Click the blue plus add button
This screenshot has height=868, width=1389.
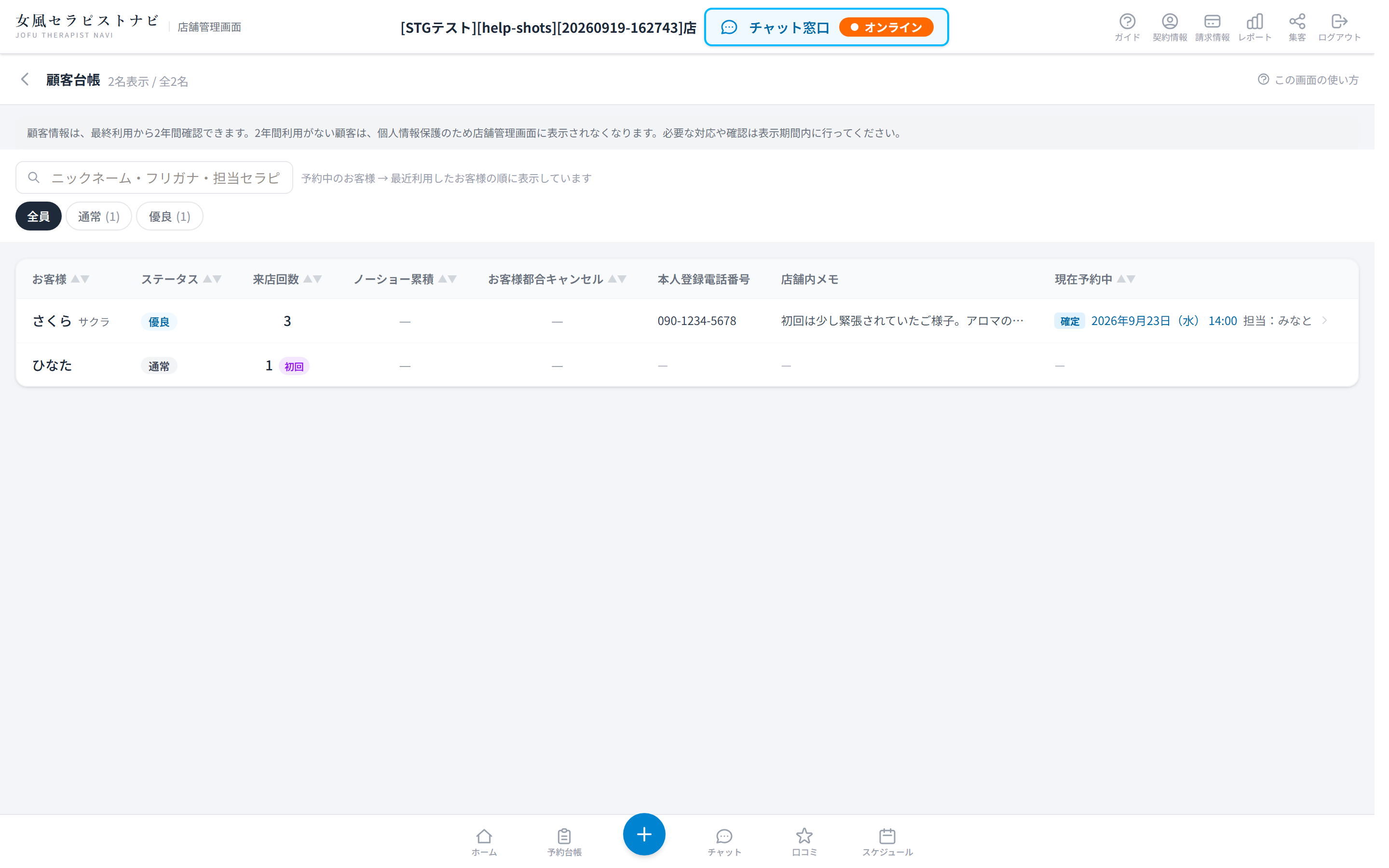click(x=644, y=834)
